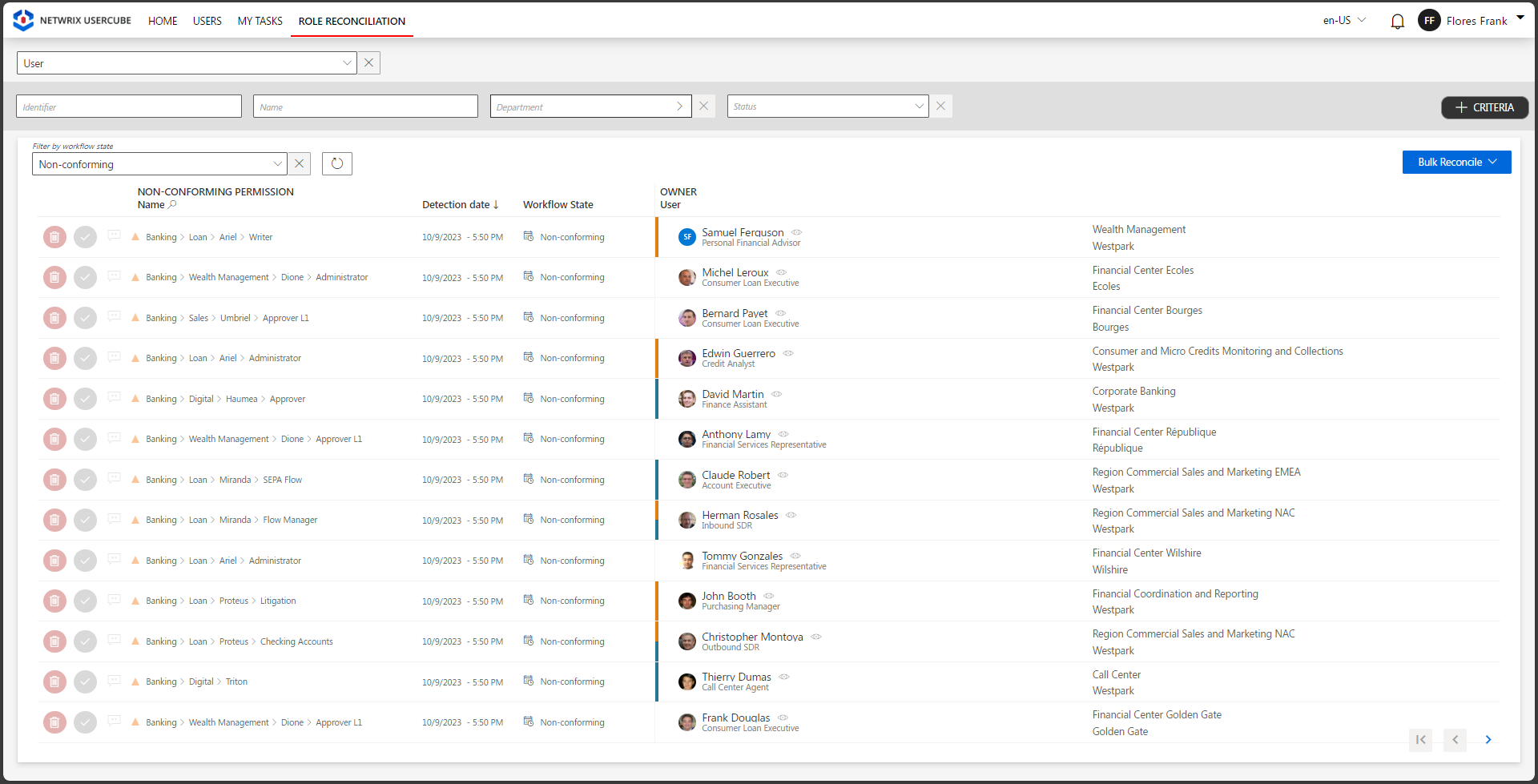
Task: Click the Netwrix Usercube logo icon
Action: click(x=22, y=19)
